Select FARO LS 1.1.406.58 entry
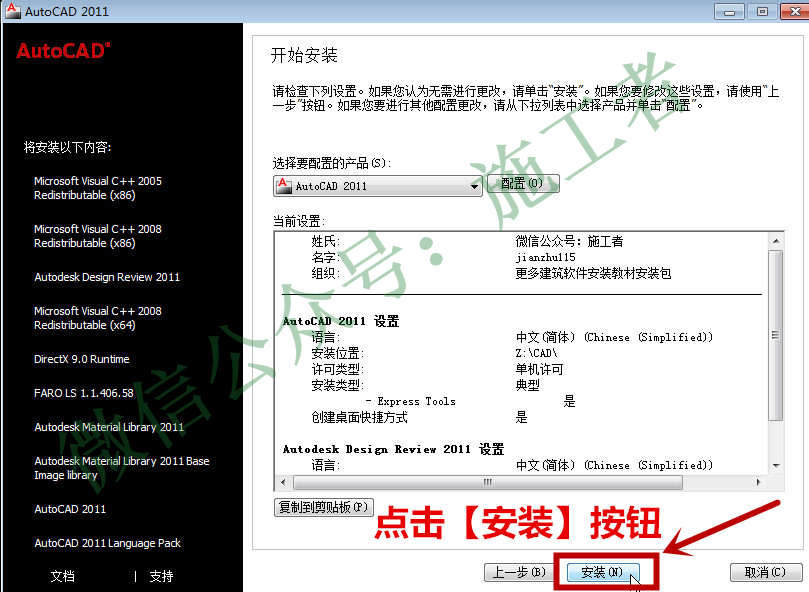The height and width of the screenshot is (592, 809). pyautogui.click(x=84, y=393)
